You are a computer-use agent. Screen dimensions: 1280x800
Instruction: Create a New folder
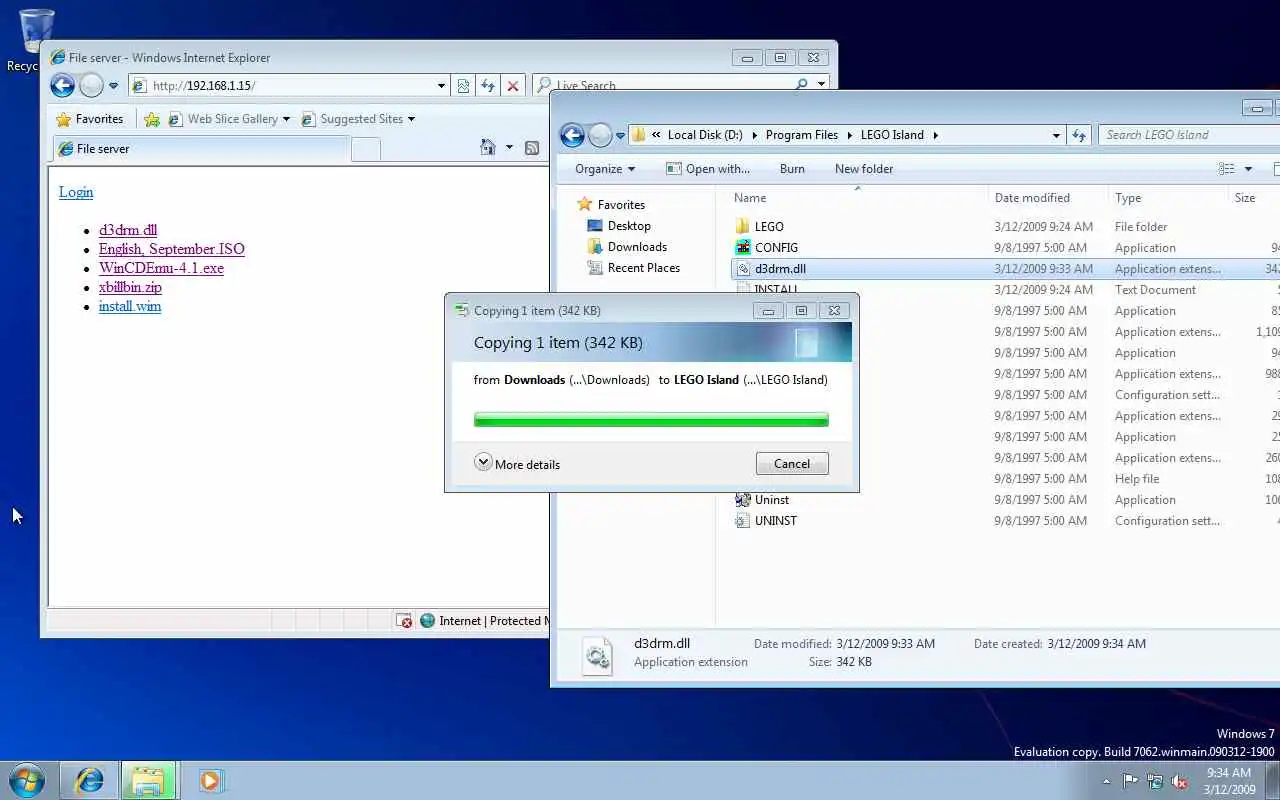(864, 169)
